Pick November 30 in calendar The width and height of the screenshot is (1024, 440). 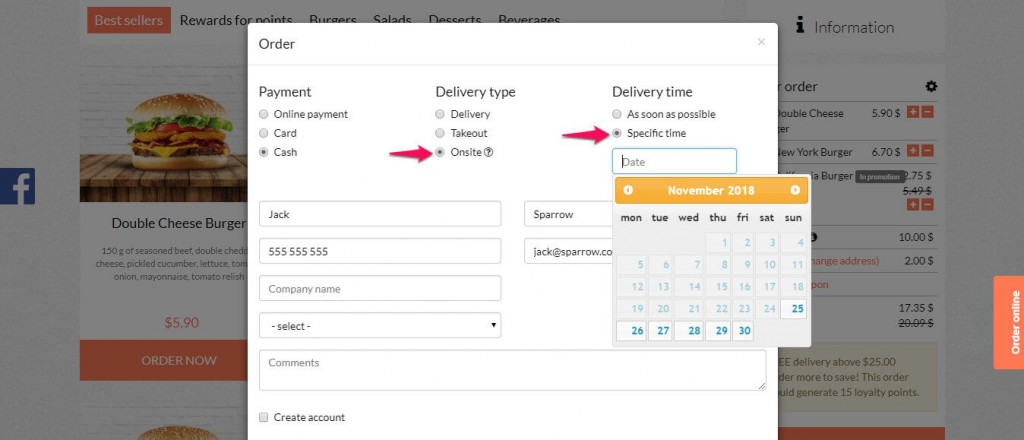[743, 331]
